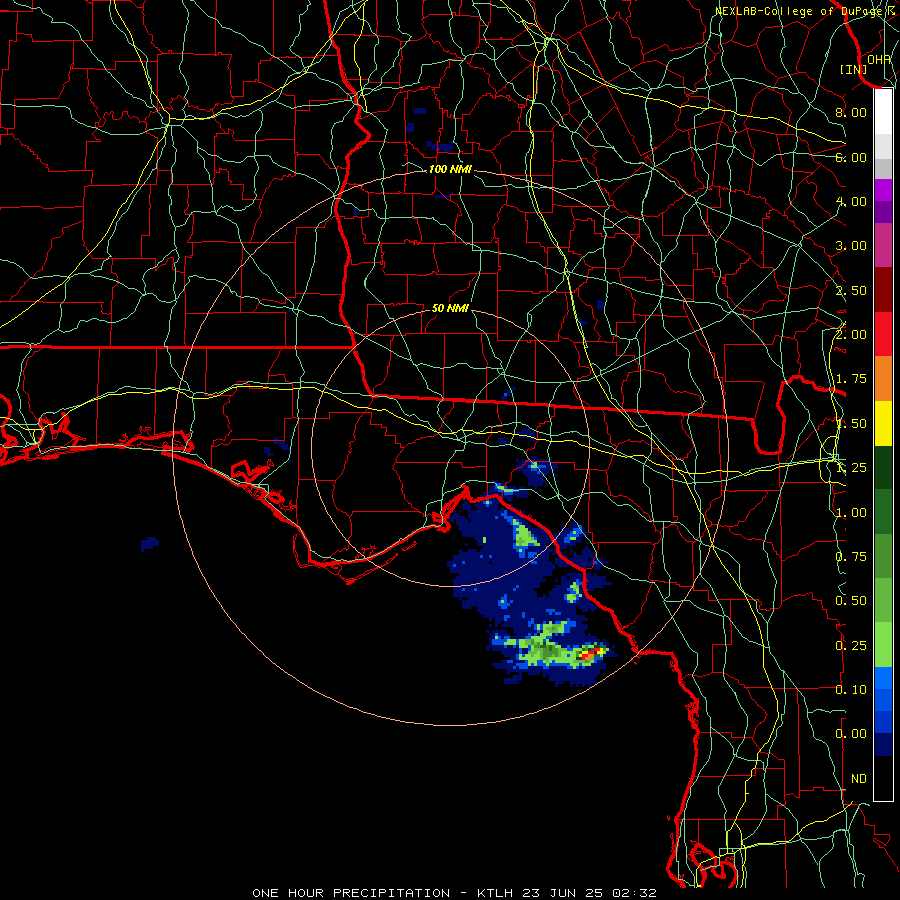Pick the light blue legend swatch
The image size is (900, 900).
883,678
